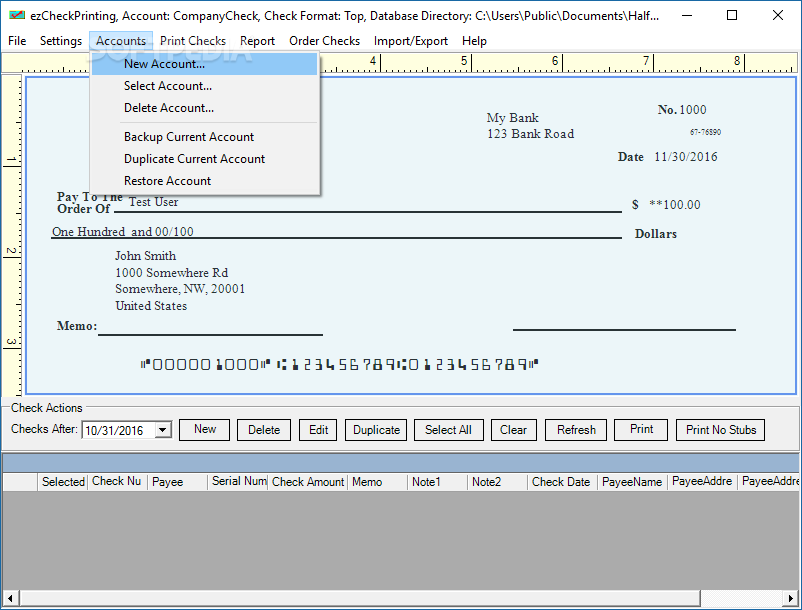This screenshot has width=802, height=610.
Task: Expand the Checks After date dropdown
Action: [x=163, y=430]
